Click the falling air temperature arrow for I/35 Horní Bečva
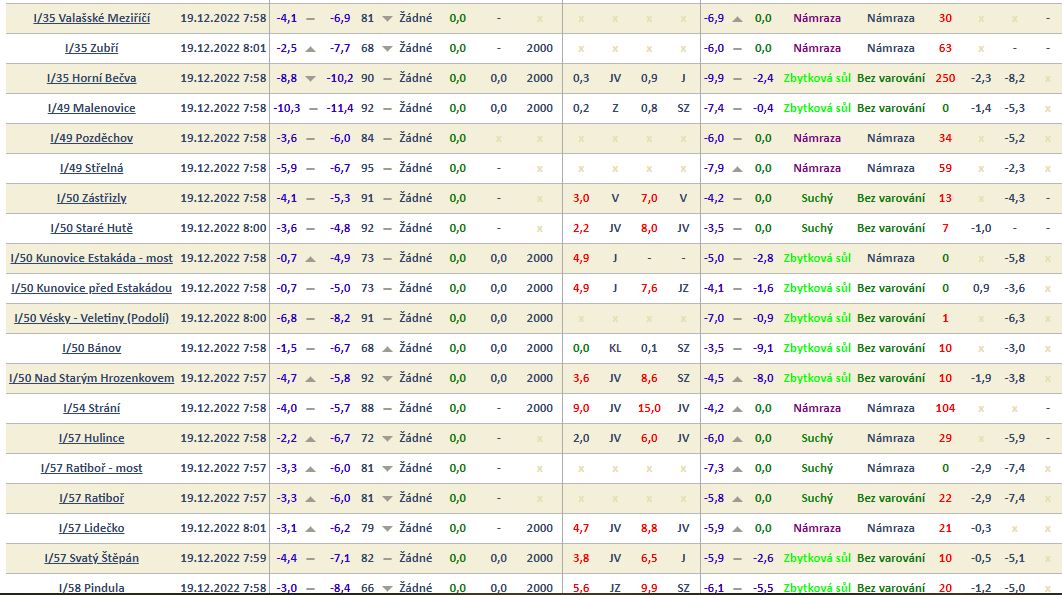 click(310, 78)
